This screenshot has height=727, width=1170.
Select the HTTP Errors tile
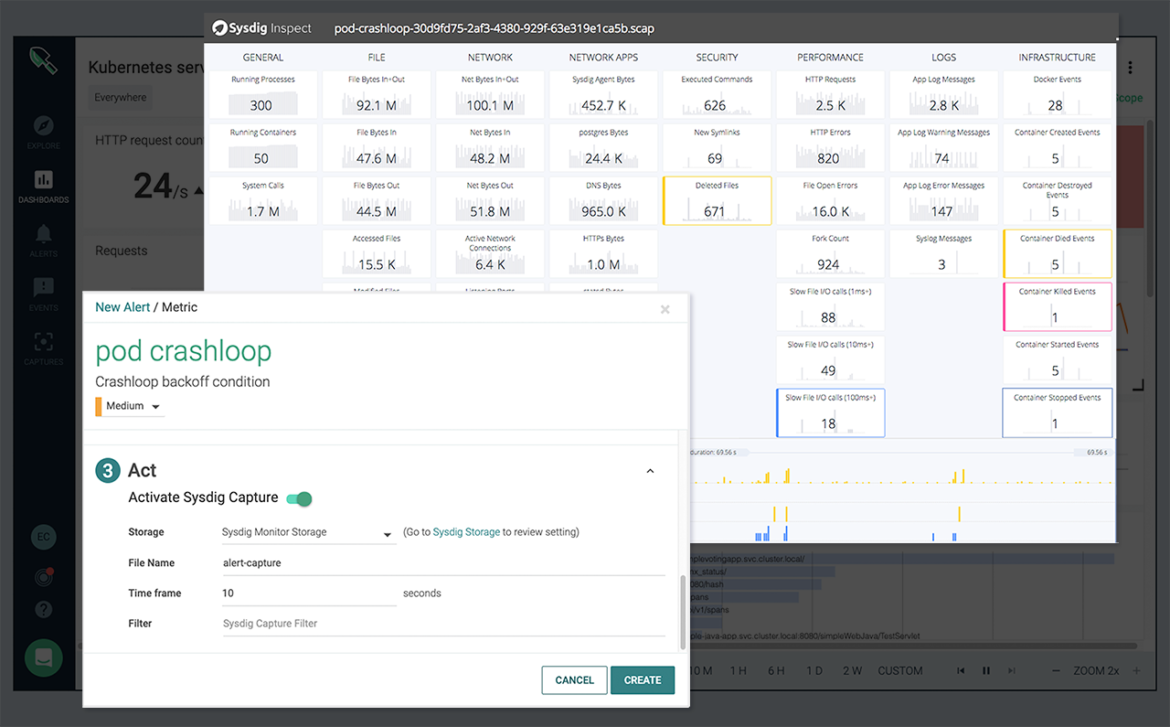[830, 148]
